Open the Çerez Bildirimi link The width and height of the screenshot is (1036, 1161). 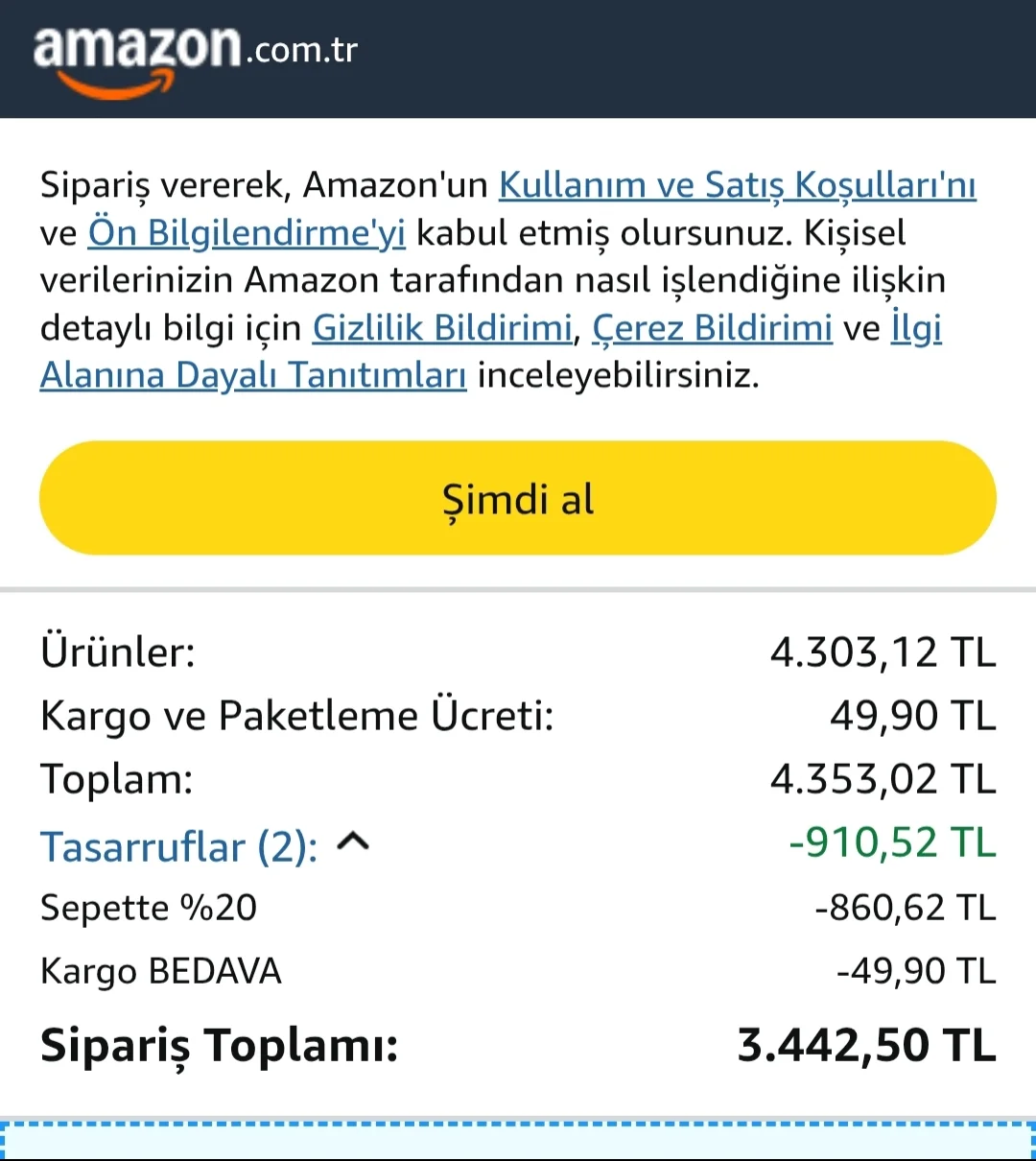pos(712,328)
